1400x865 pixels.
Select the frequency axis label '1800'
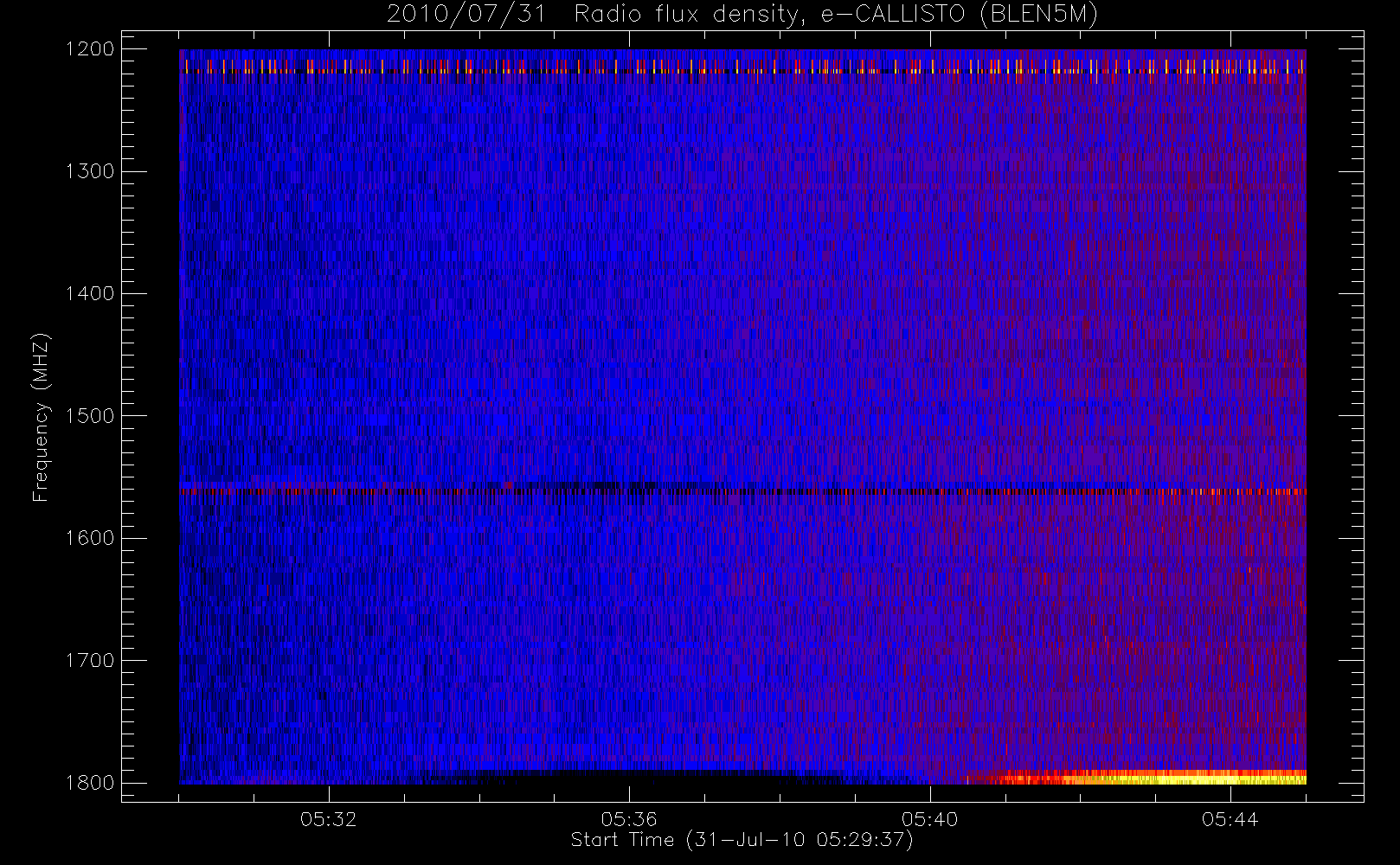(90, 783)
